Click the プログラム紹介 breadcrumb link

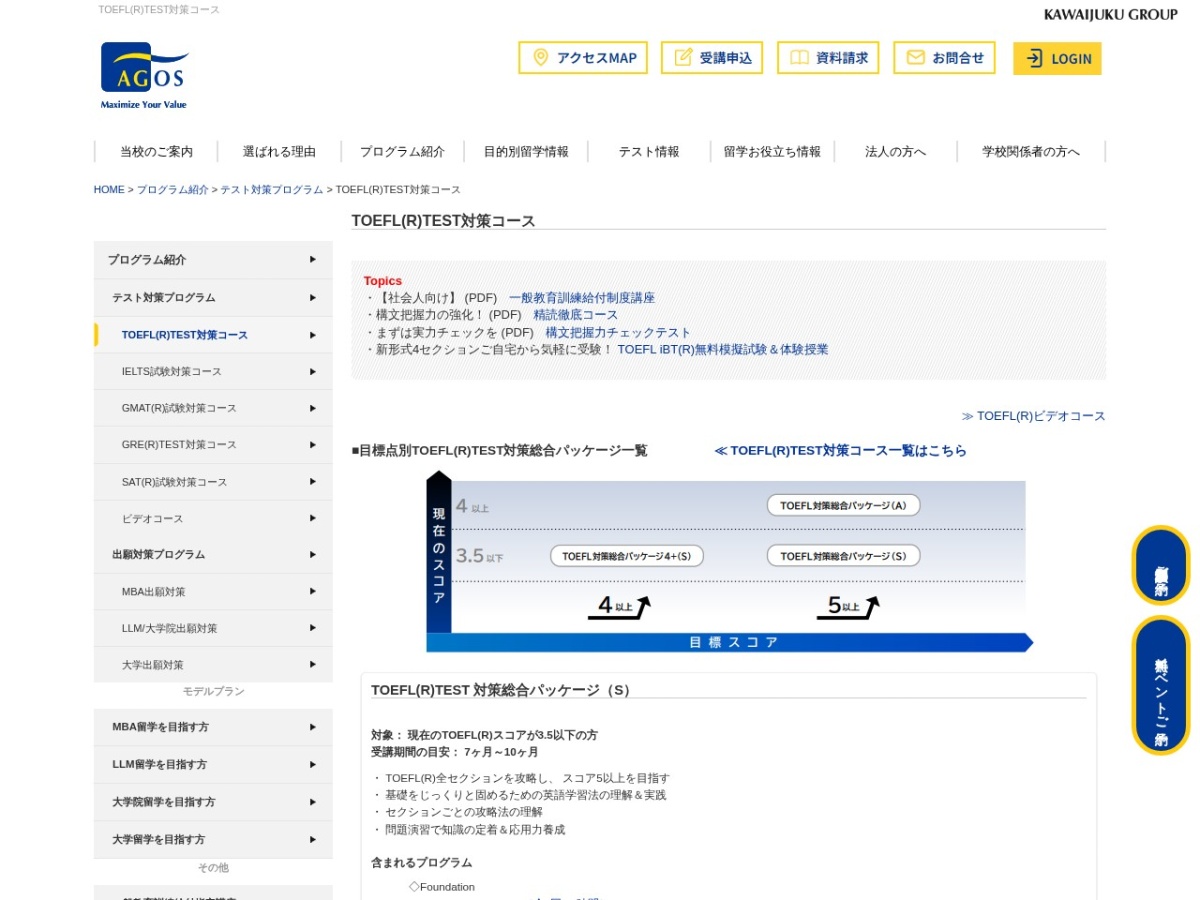click(x=173, y=189)
